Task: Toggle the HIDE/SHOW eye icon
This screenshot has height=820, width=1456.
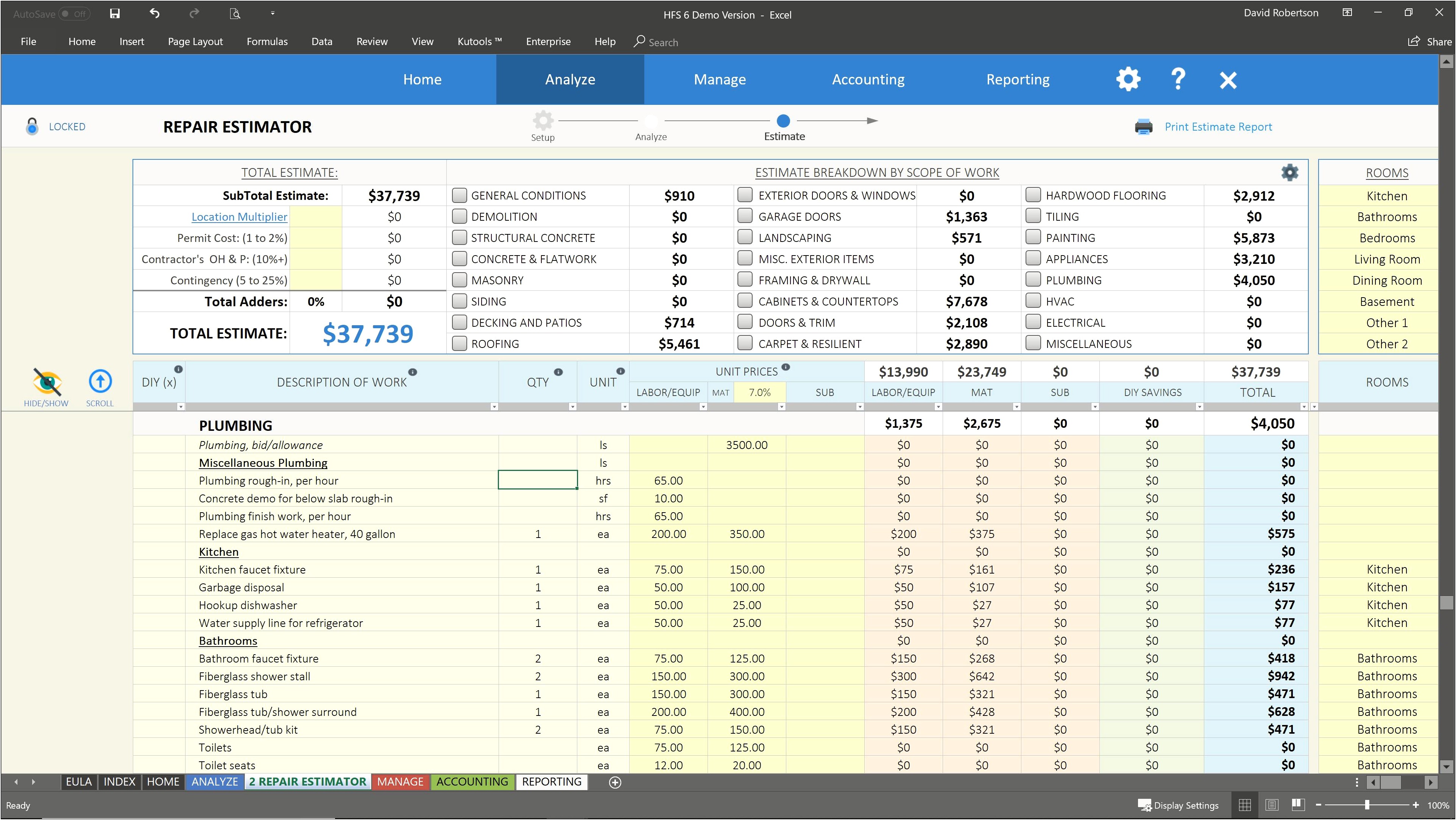Action: click(x=47, y=382)
